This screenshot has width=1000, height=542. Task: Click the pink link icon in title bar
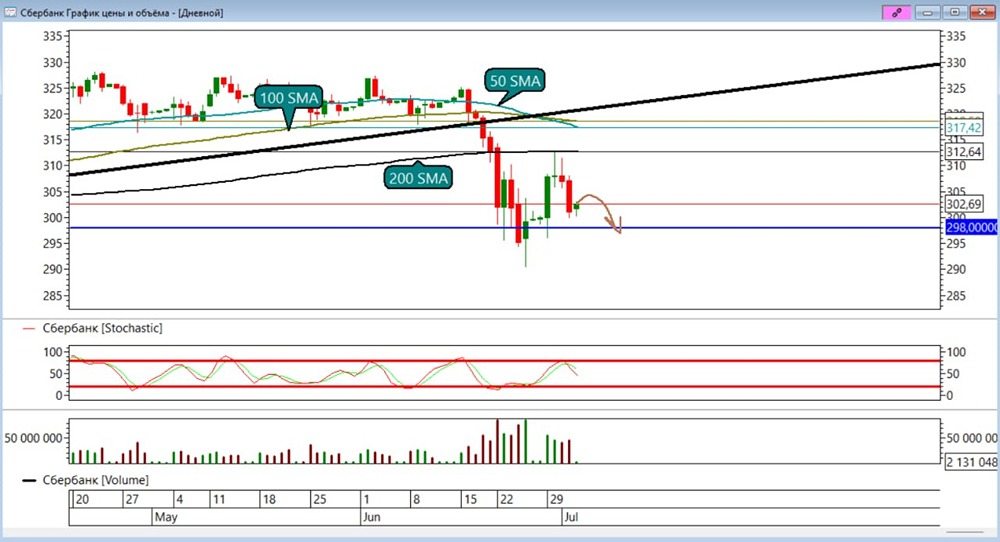tap(897, 12)
